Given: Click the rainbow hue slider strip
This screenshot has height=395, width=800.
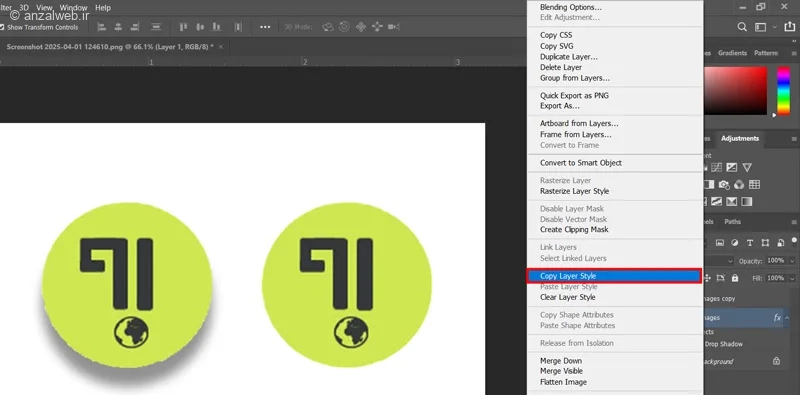Looking at the screenshot, I should 783,90.
